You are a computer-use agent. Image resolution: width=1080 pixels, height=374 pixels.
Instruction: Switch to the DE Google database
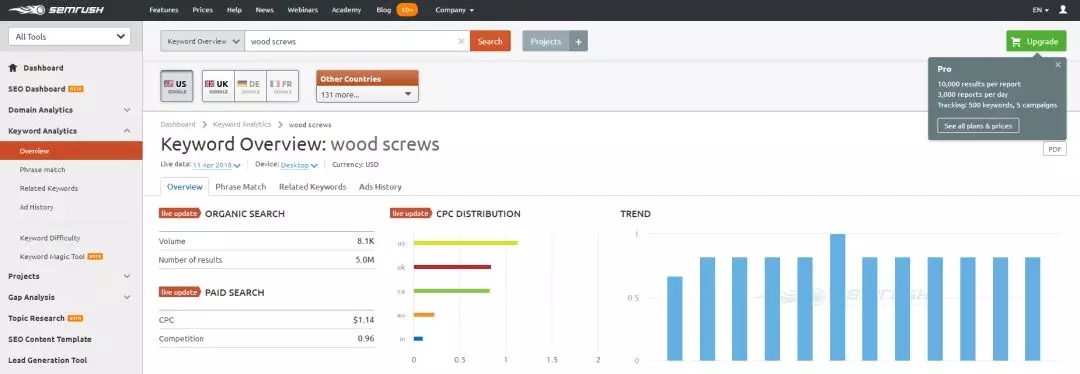pos(250,86)
